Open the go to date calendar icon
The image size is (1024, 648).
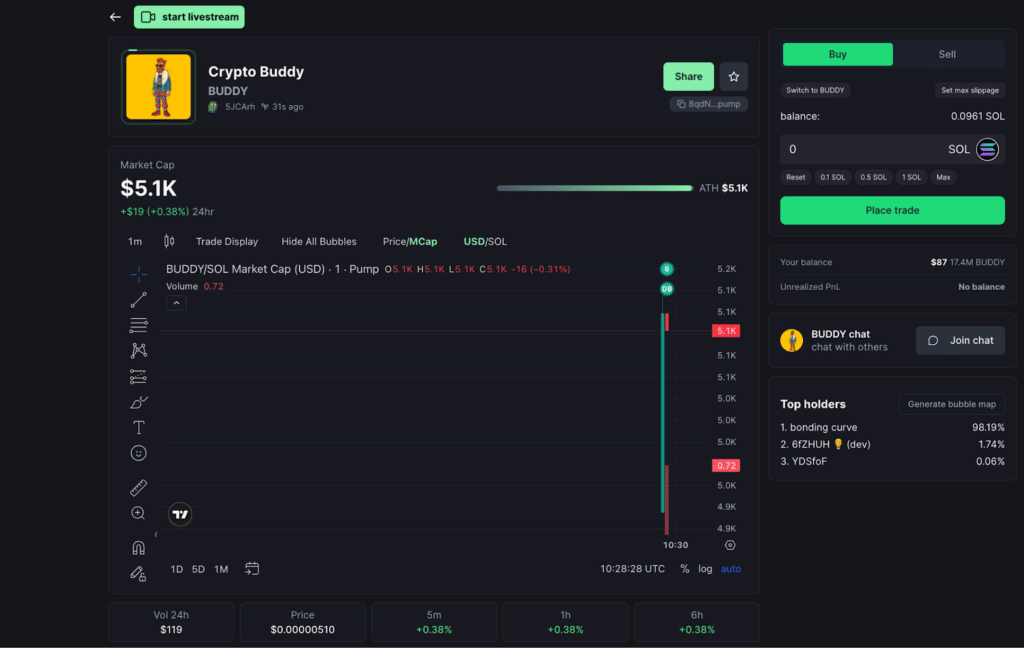click(252, 569)
